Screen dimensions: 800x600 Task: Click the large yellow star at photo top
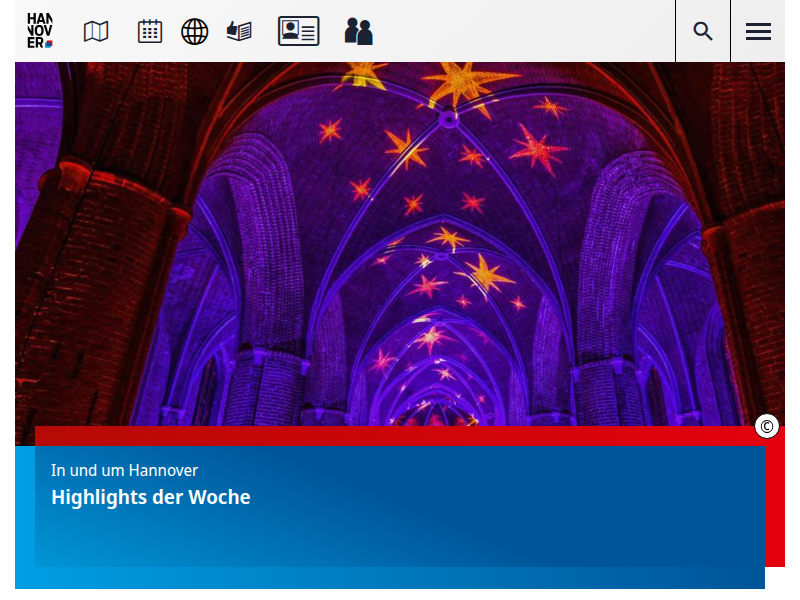tap(462, 82)
